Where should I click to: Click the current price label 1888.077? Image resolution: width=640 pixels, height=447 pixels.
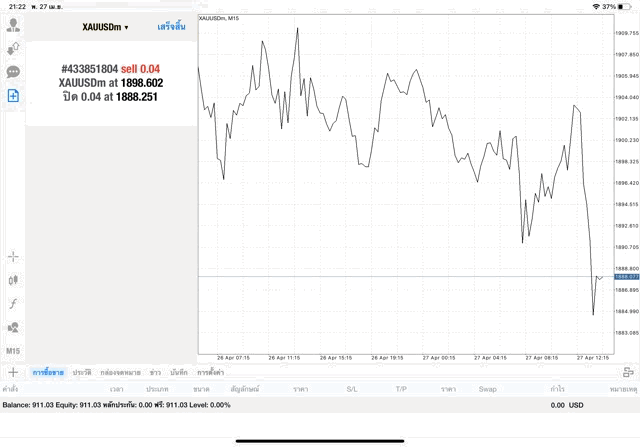(627, 277)
